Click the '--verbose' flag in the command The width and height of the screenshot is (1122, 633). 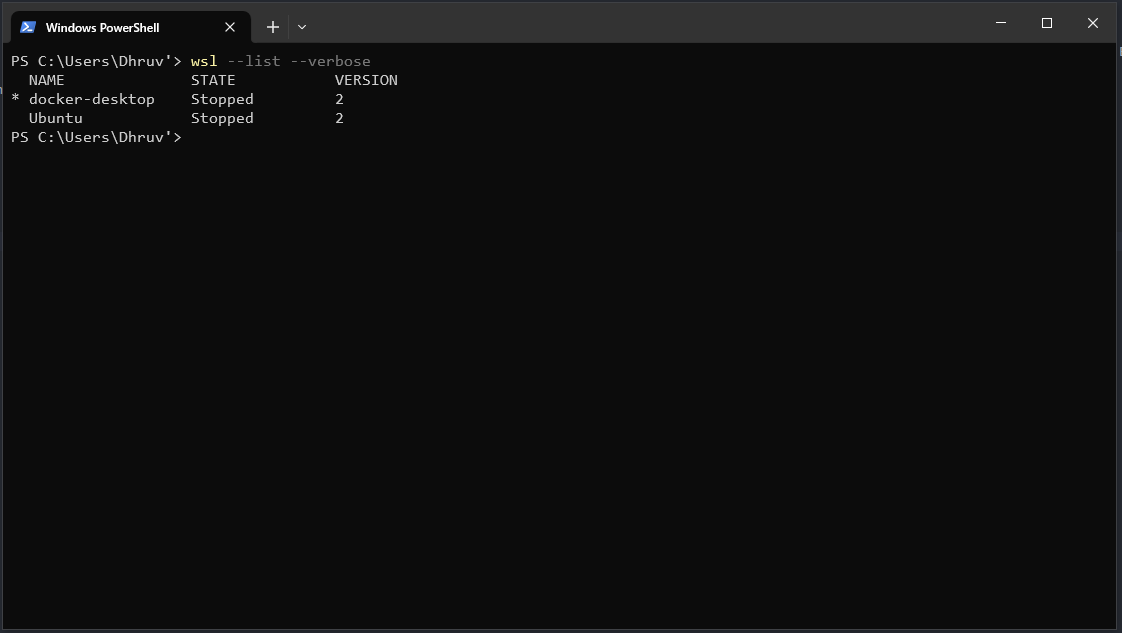pos(330,61)
